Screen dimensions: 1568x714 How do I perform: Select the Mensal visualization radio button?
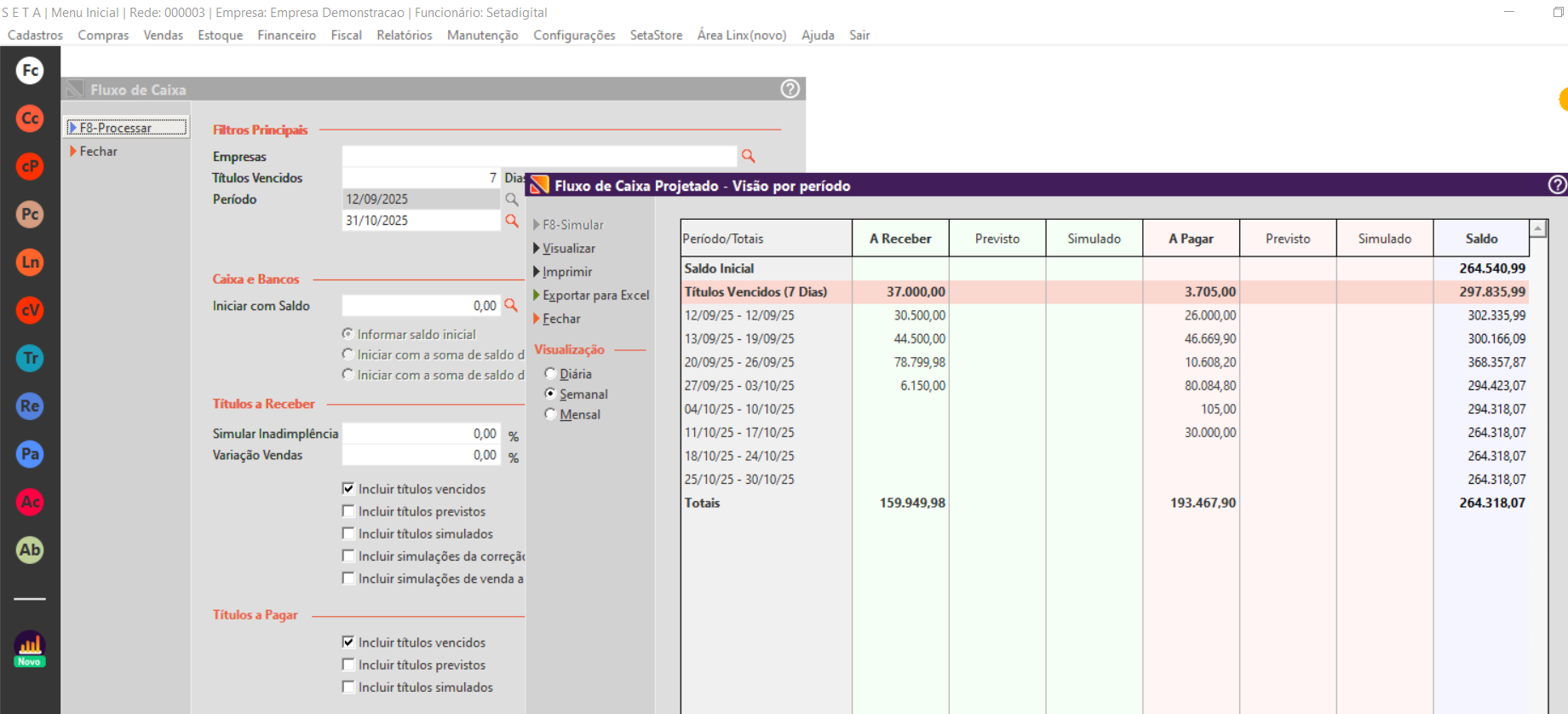(551, 415)
